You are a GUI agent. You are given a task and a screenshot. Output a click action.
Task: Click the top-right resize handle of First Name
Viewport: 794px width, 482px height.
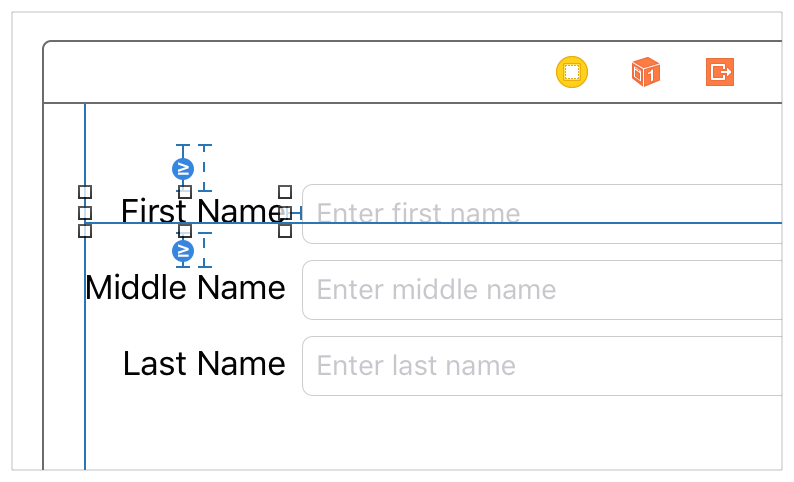click(285, 192)
